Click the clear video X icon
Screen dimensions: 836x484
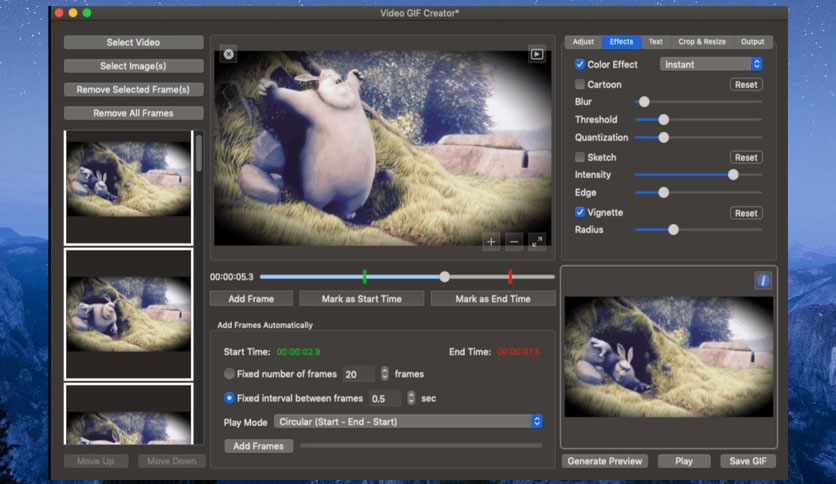click(x=229, y=54)
